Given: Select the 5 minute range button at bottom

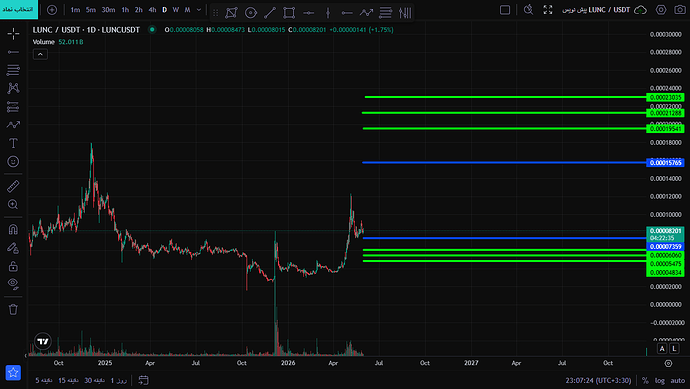Looking at the screenshot, I should (44, 380).
